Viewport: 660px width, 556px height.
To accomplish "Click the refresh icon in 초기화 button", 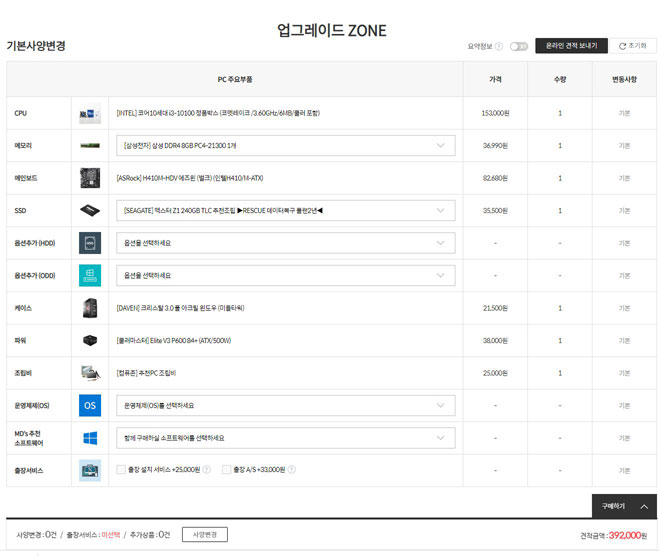I will click(x=623, y=46).
